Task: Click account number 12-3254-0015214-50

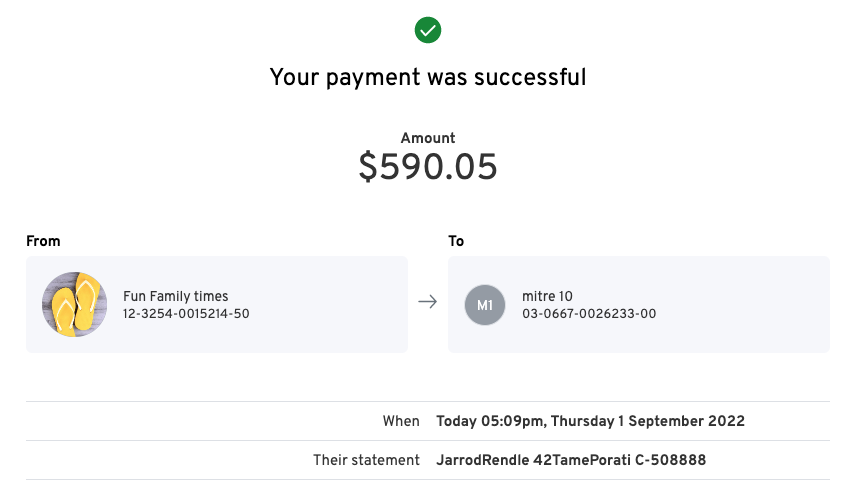Action: click(x=186, y=314)
